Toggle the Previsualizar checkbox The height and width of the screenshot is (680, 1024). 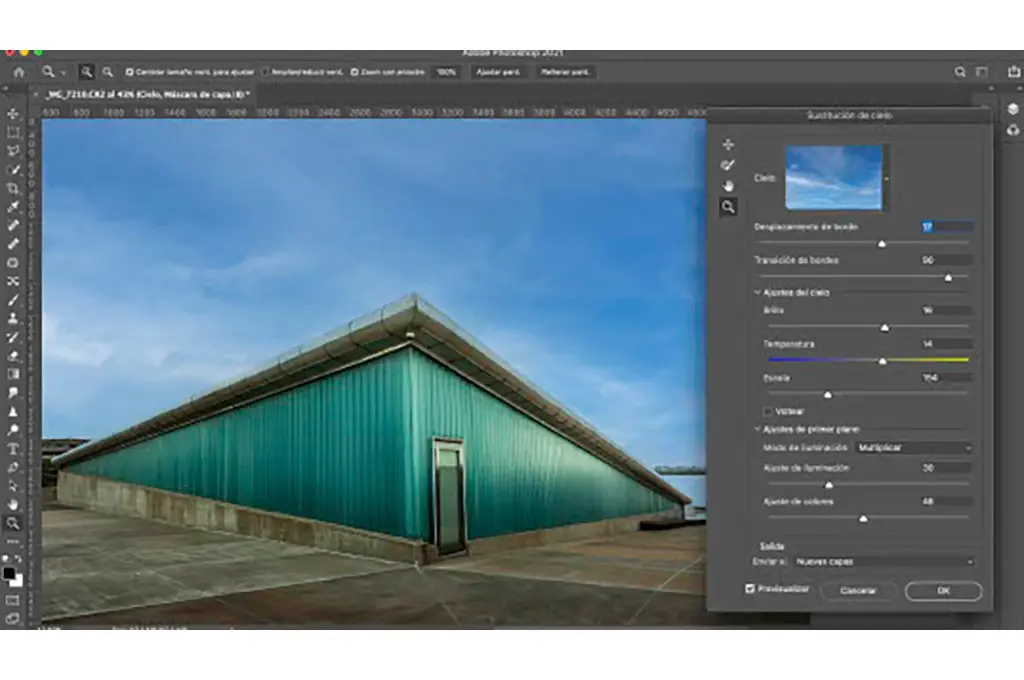click(750, 589)
